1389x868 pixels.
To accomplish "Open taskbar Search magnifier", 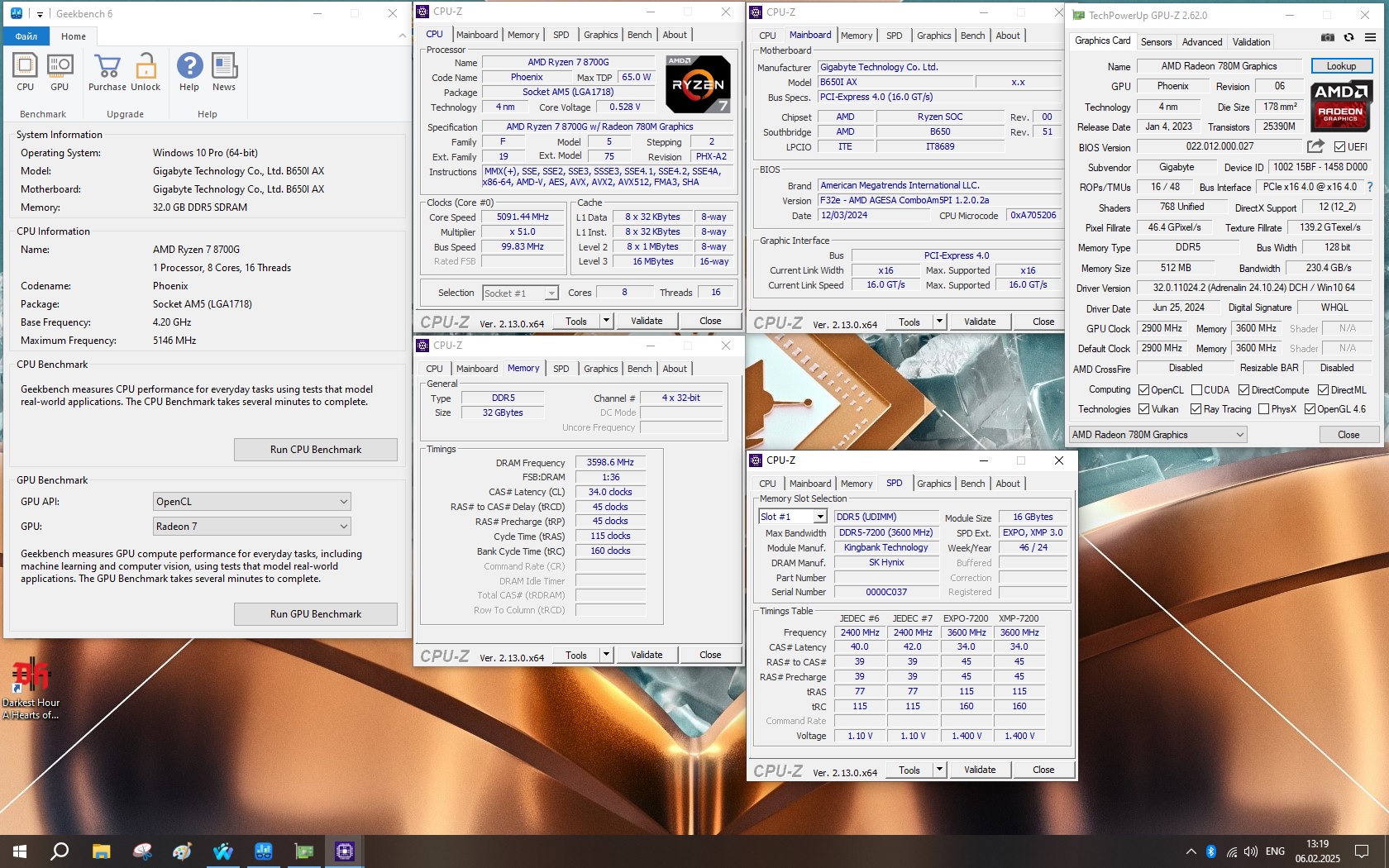I will coord(60,851).
